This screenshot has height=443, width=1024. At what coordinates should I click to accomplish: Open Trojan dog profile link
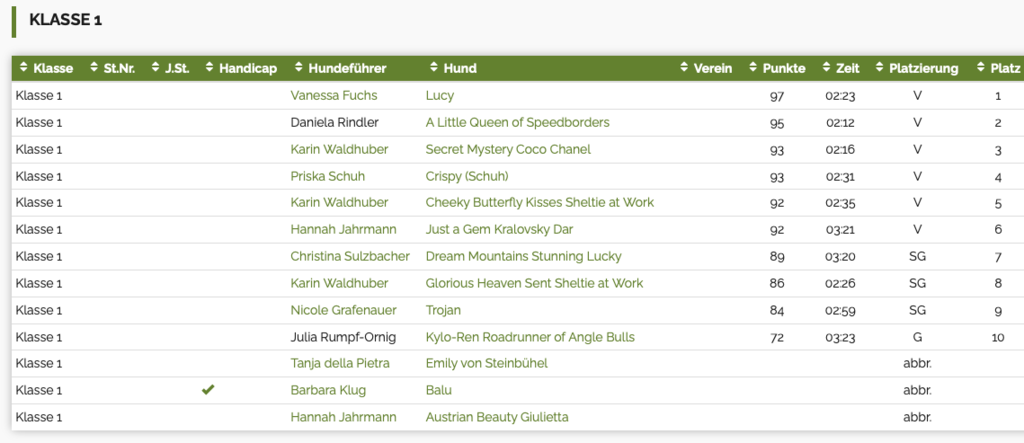click(x=444, y=310)
